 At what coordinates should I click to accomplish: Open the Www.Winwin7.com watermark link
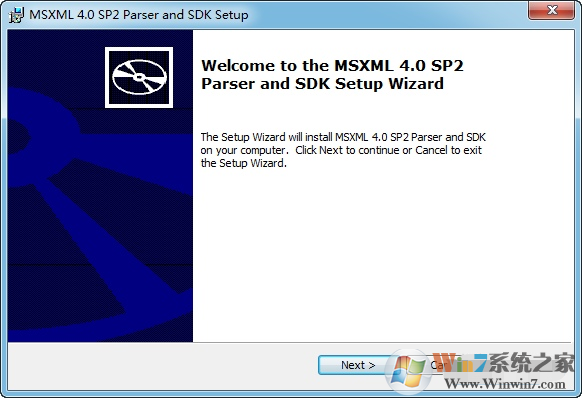pos(505,384)
